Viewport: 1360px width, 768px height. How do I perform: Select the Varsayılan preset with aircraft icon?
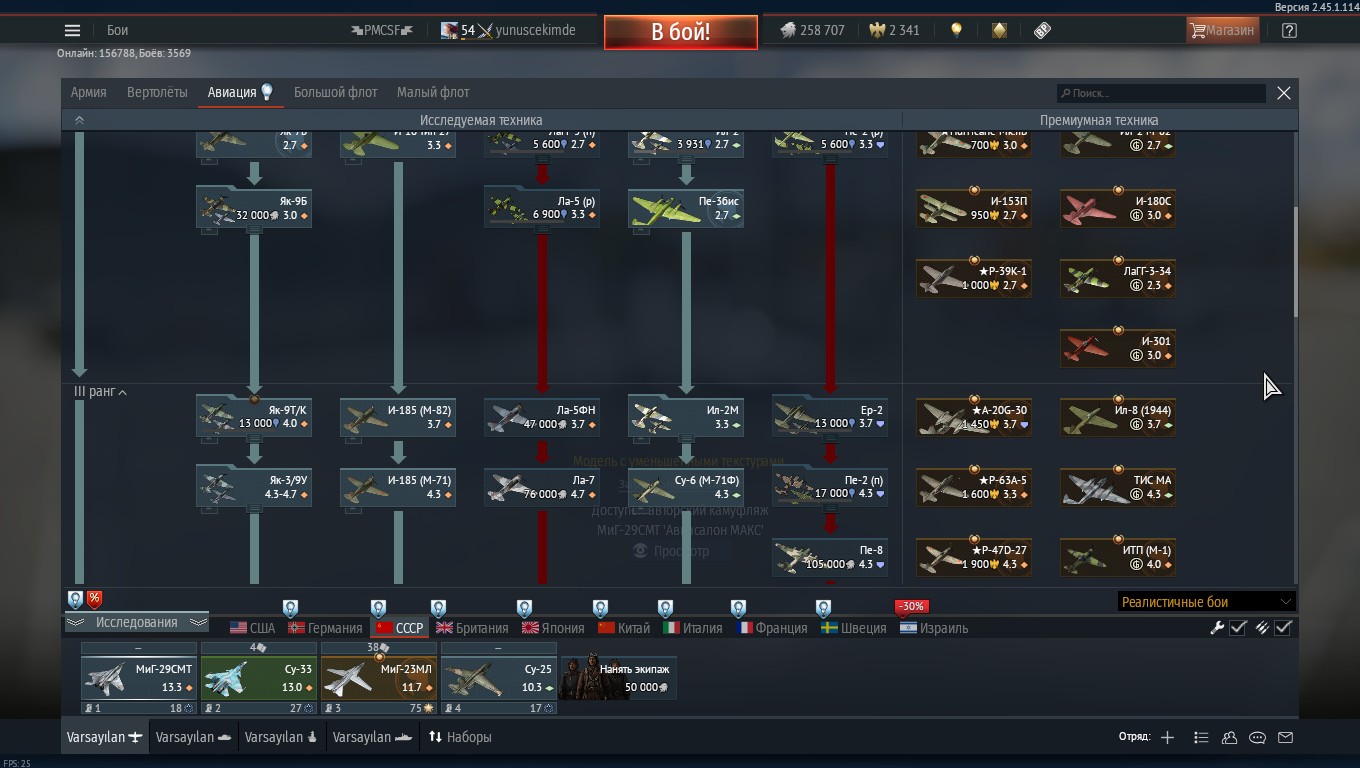[105, 737]
